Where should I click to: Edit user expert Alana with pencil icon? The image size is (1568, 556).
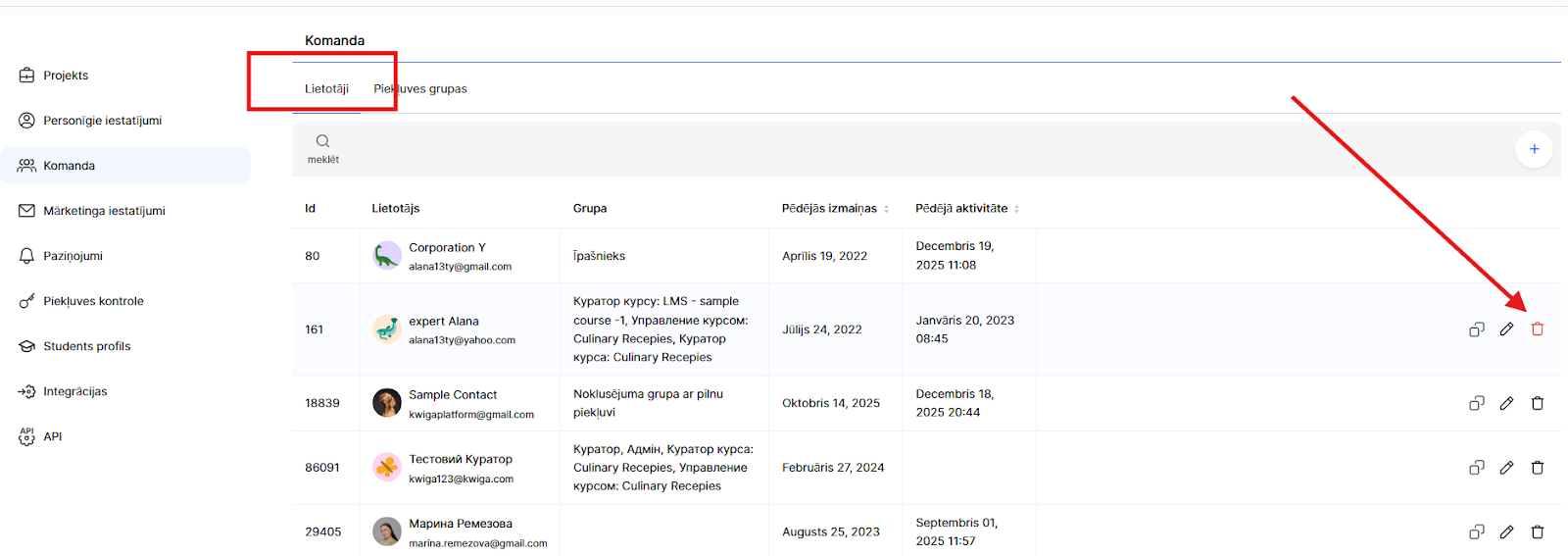[x=1506, y=329]
